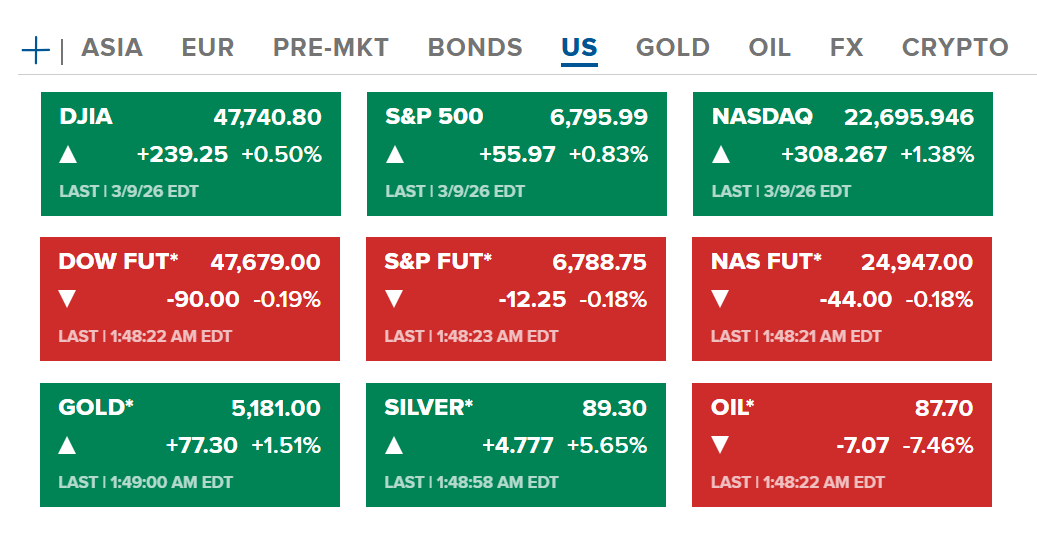Viewport: 1037px width, 535px height.
Task: Open the EUR markets tab
Action: (x=208, y=47)
